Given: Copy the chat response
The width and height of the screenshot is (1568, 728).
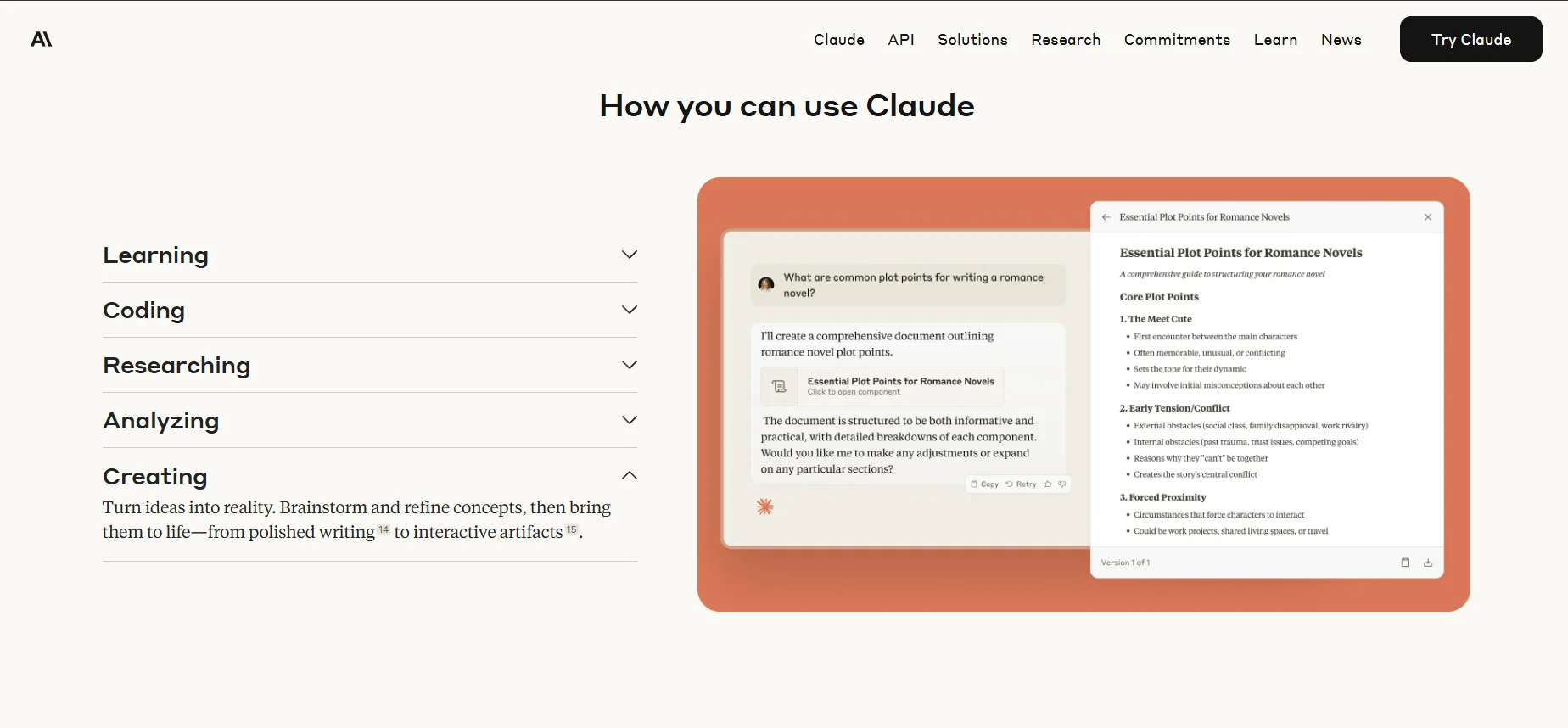Looking at the screenshot, I should [984, 484].
